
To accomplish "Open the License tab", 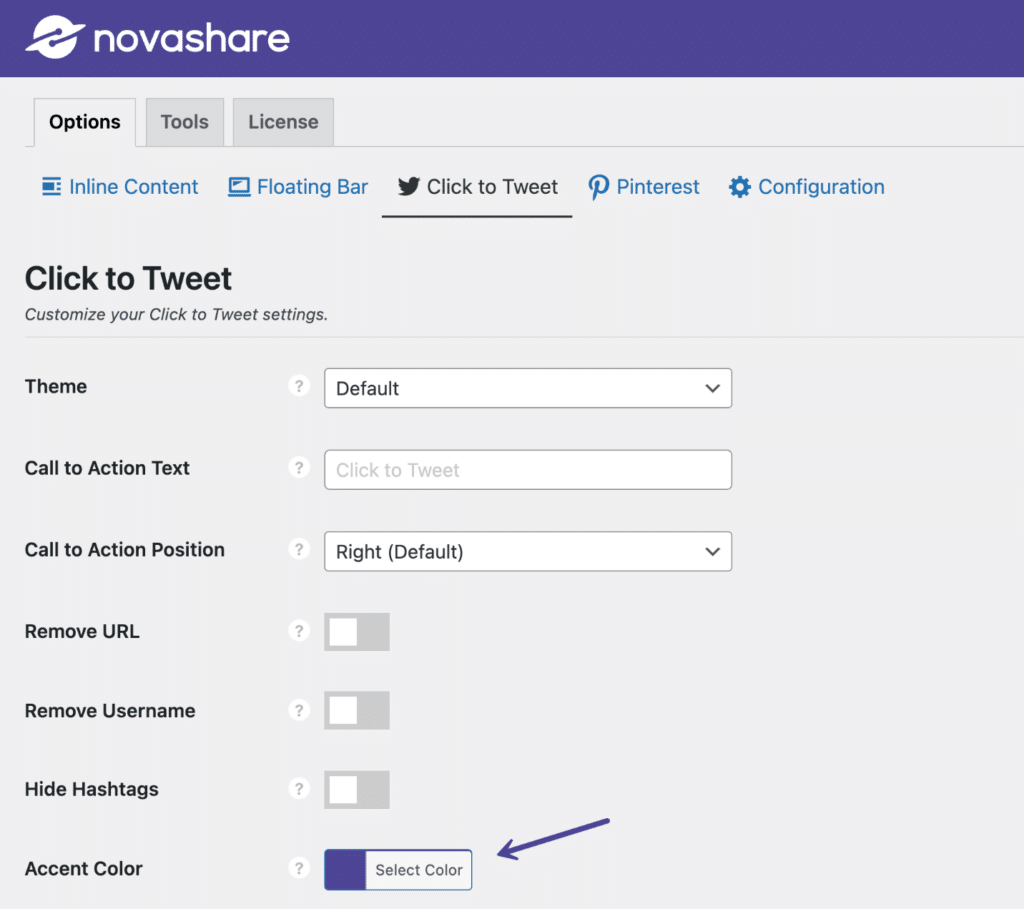I will 283,122.
